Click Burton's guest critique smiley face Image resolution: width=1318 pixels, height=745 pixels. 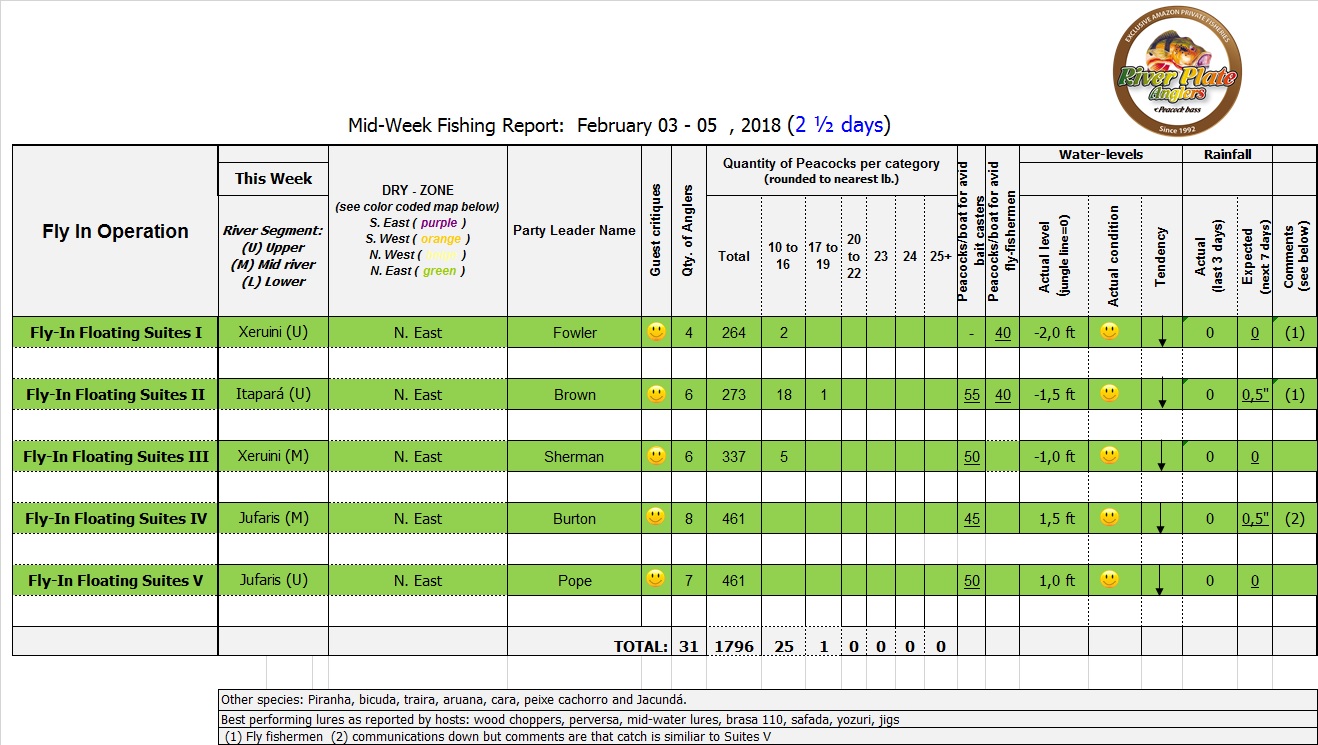pos(656,518)
